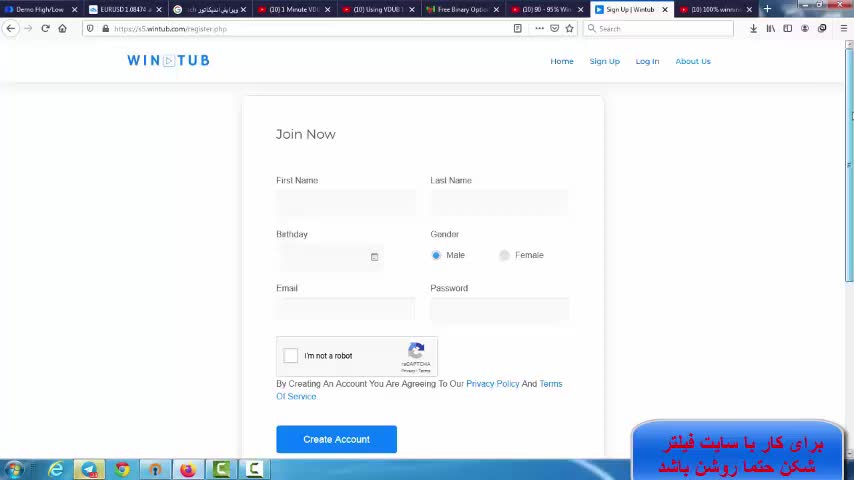Open Log In in the Wintub navigation

[647, 61]
